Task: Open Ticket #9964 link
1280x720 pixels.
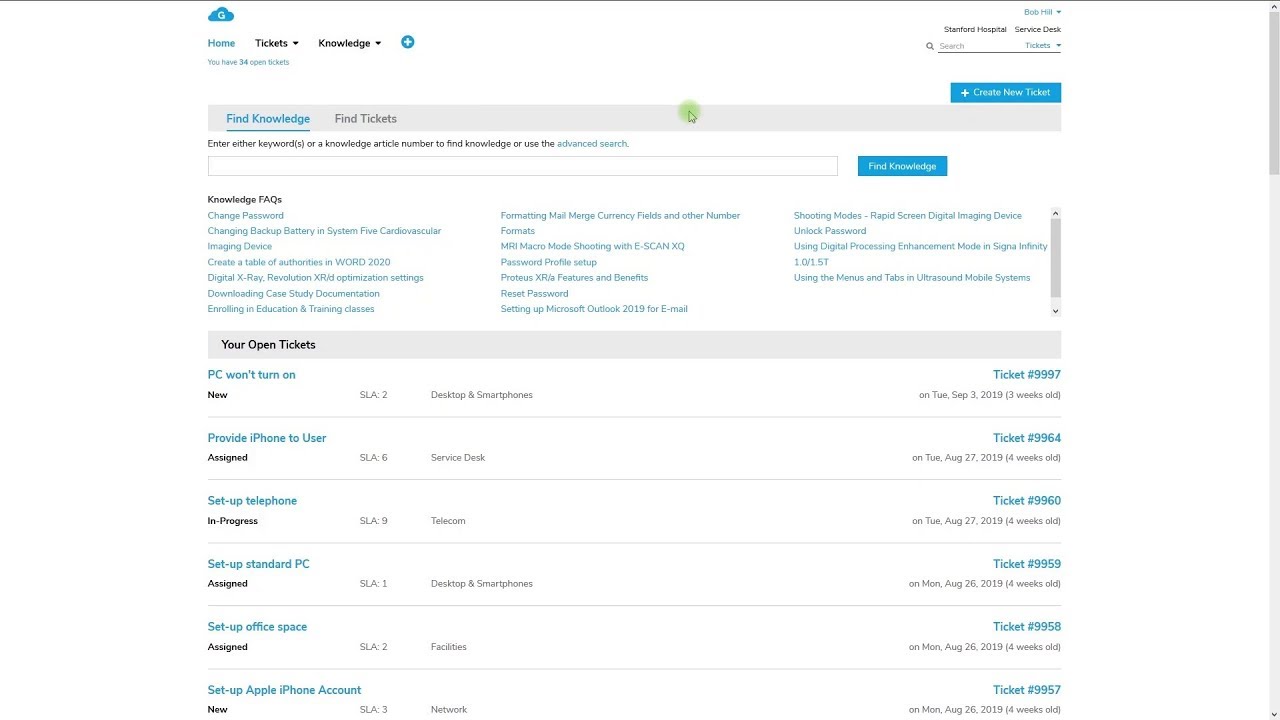Action: [1026, 438]
